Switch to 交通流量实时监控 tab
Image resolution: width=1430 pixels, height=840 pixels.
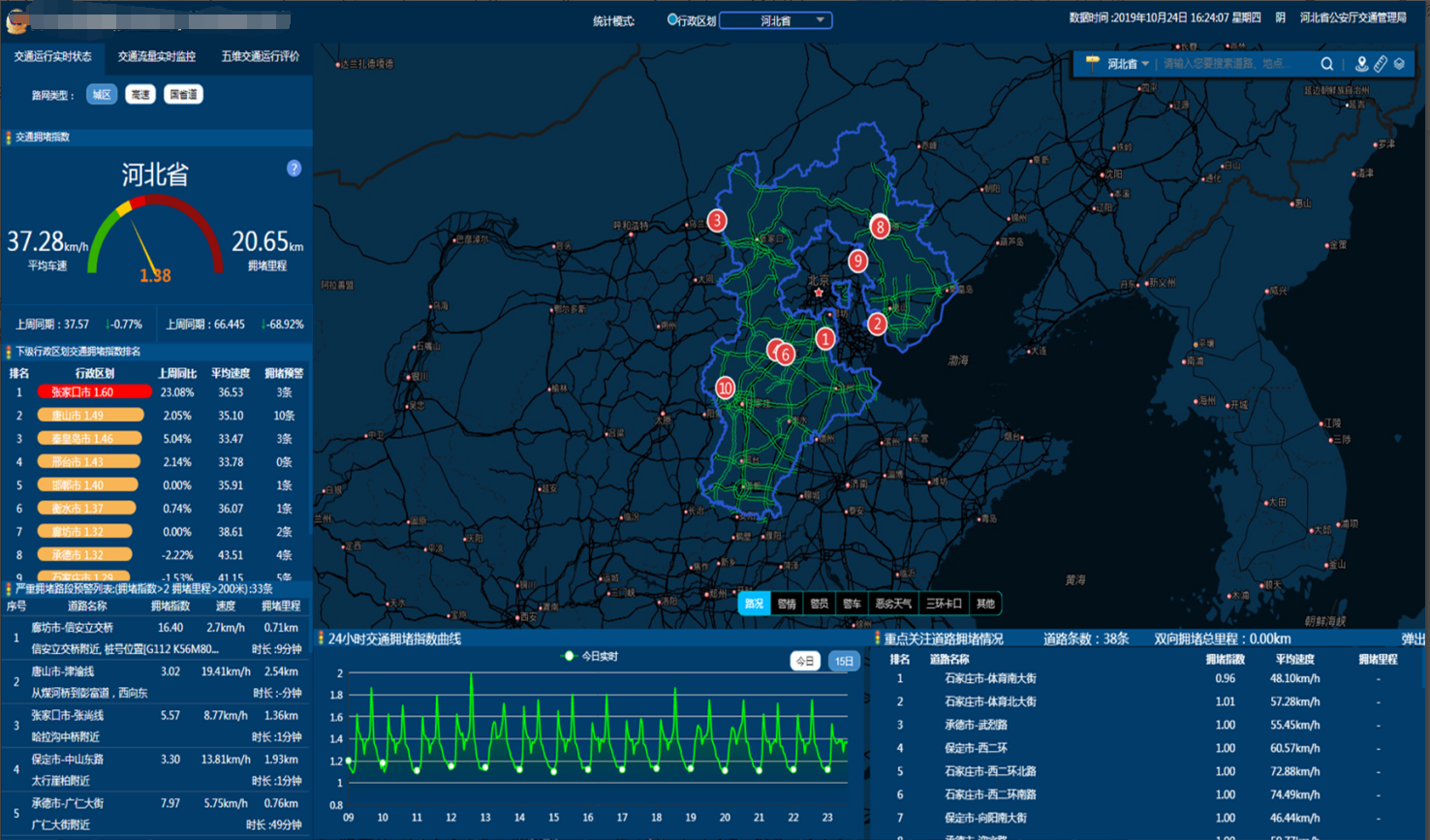tap(157, 57)
